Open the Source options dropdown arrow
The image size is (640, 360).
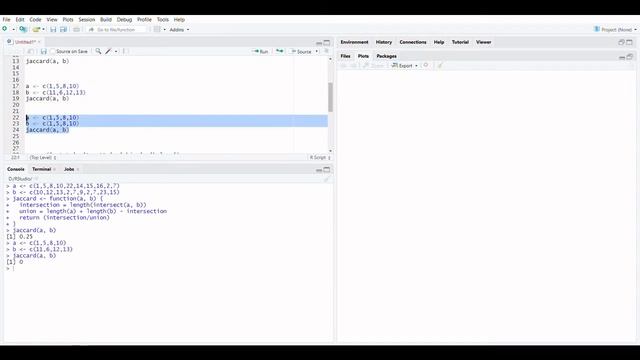point(317,51)
